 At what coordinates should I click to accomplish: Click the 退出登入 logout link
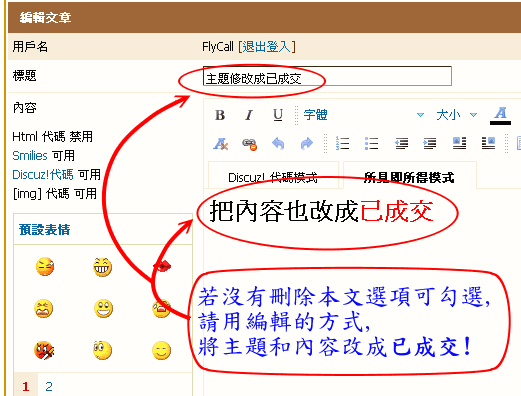[x=267, y=46]
